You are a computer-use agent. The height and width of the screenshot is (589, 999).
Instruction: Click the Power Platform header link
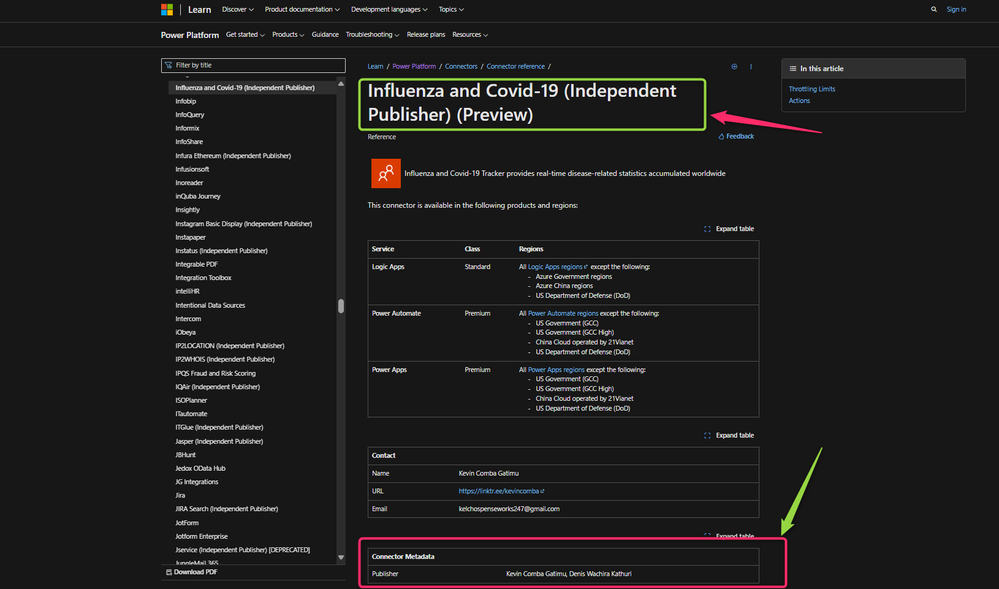tap(190, 35)
